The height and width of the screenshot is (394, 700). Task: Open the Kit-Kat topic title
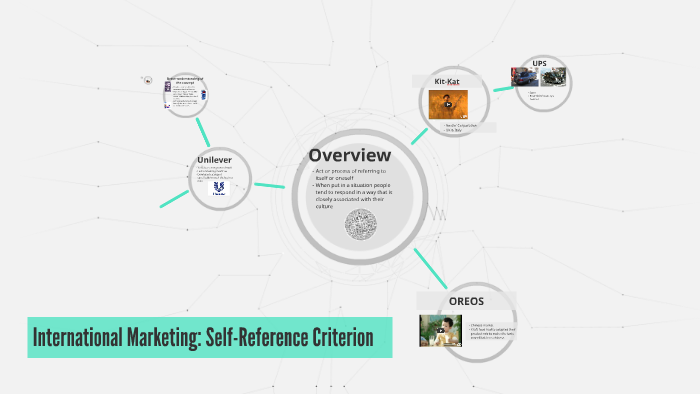click(x=447, y=81)
